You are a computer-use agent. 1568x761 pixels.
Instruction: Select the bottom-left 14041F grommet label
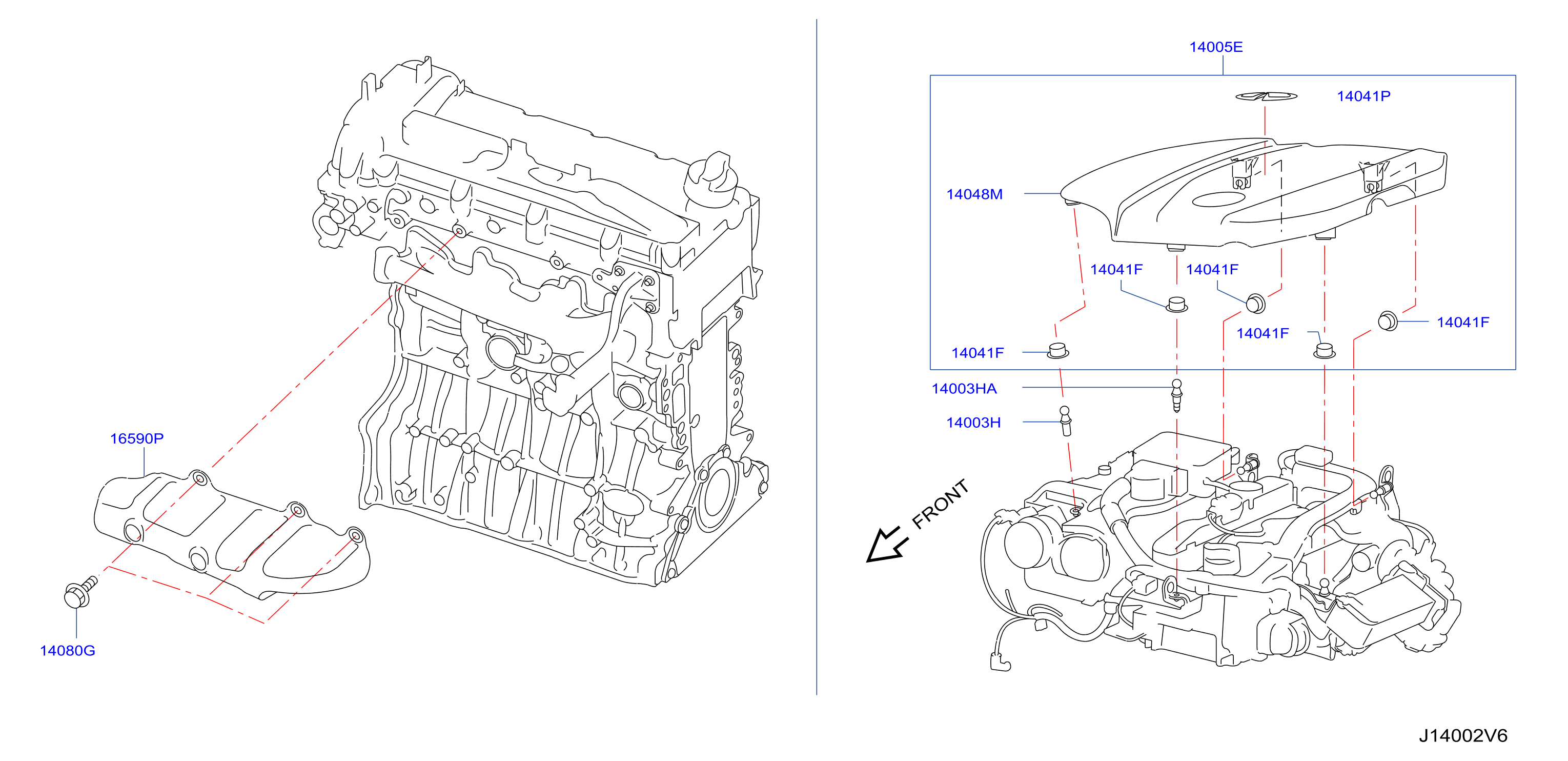[x=977, y=353]
